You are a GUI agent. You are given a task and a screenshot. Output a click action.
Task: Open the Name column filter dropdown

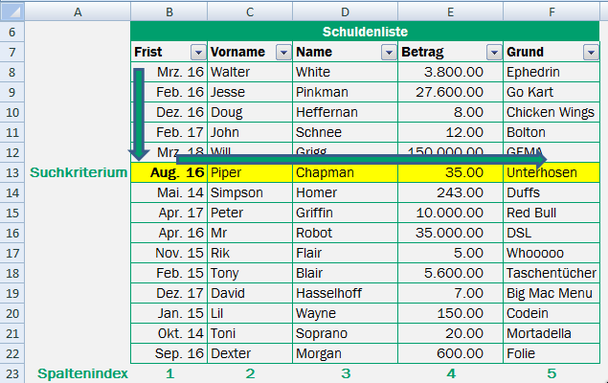pos(389,52)
